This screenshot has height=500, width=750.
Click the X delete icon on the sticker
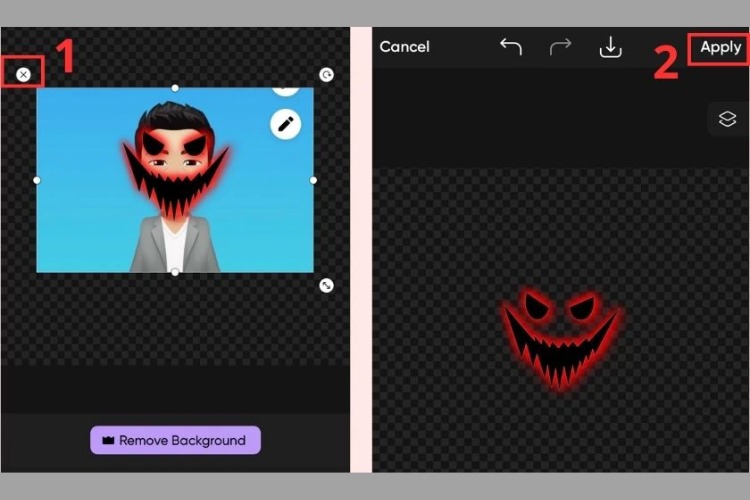pyautogui.click(x=23, y=74)
